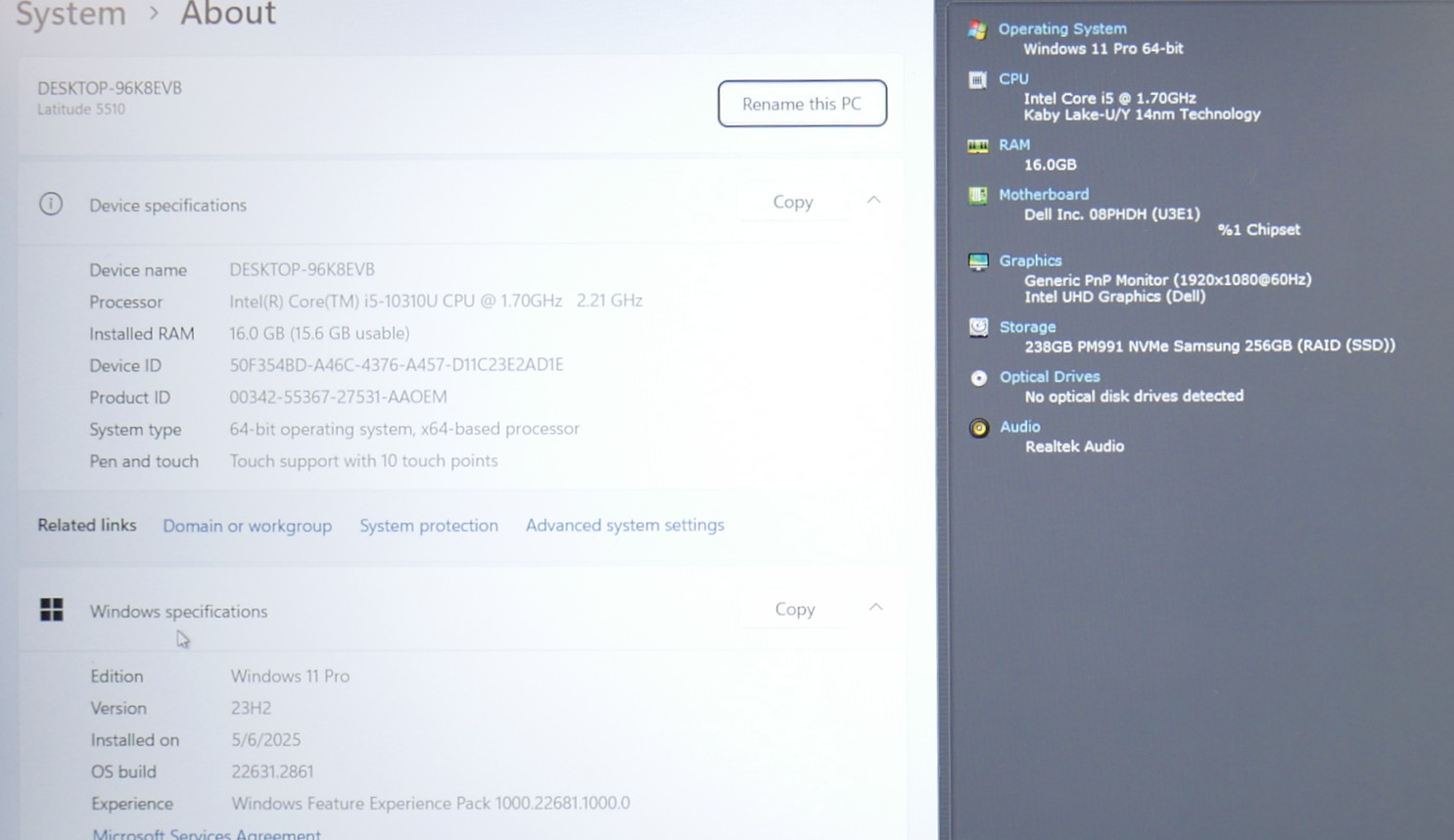This screenshot has width=1454, height=840.
Task: Click No optical disk drives detected text
Action: [x=1134, y=397]
